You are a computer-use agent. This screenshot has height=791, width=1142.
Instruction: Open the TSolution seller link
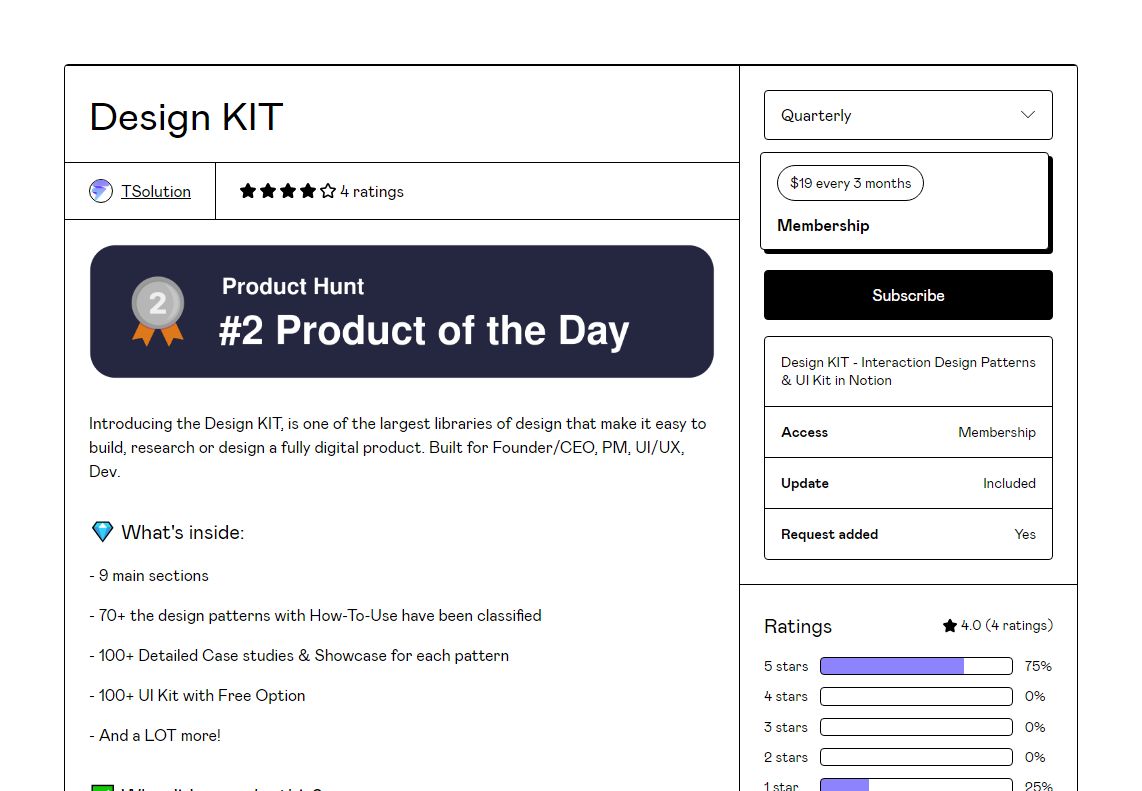(156, 191)
